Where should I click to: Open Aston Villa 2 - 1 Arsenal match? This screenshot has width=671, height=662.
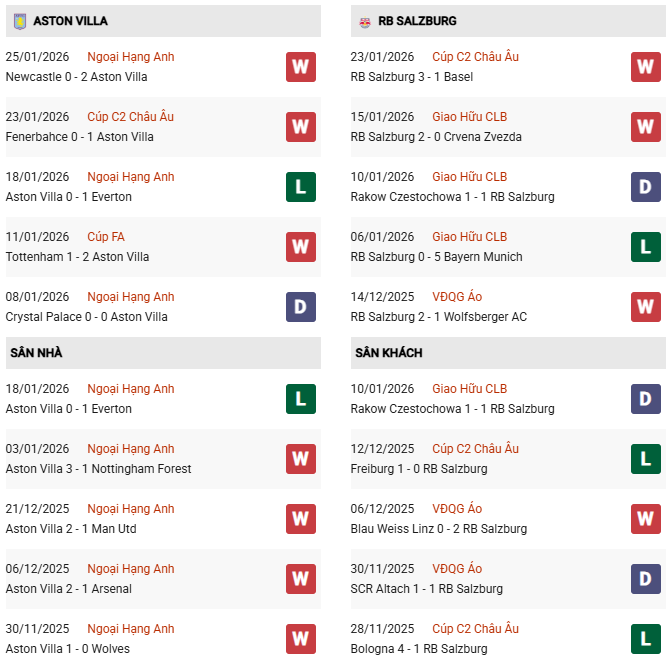coord(68,589)
